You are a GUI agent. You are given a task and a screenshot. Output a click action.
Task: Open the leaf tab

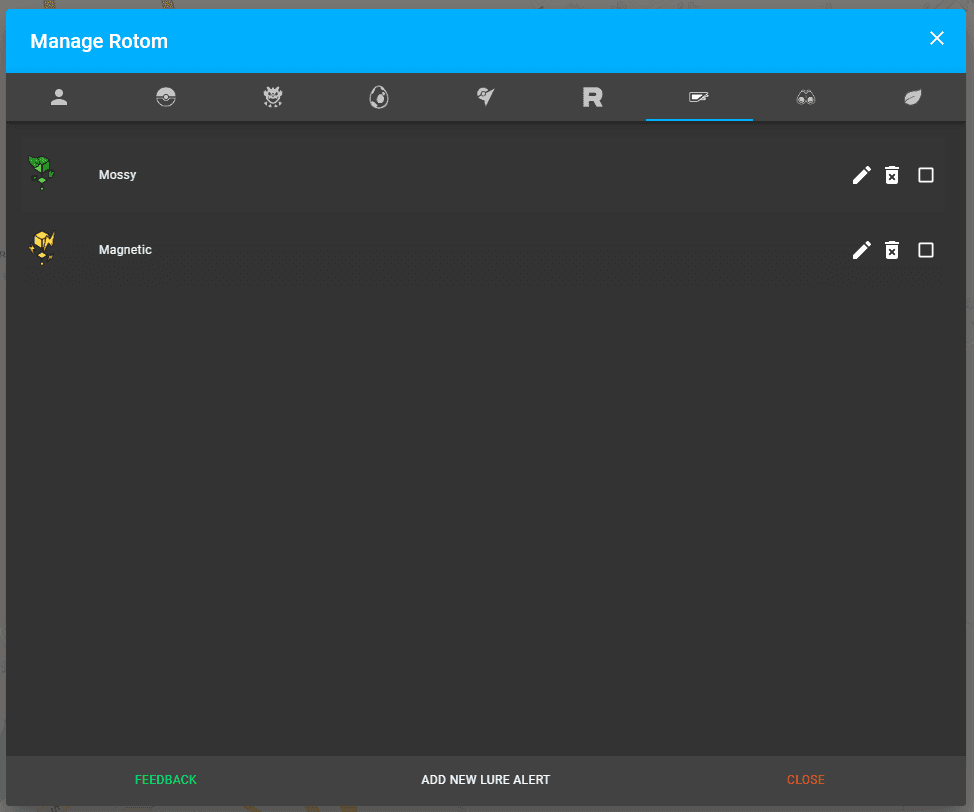913,97
